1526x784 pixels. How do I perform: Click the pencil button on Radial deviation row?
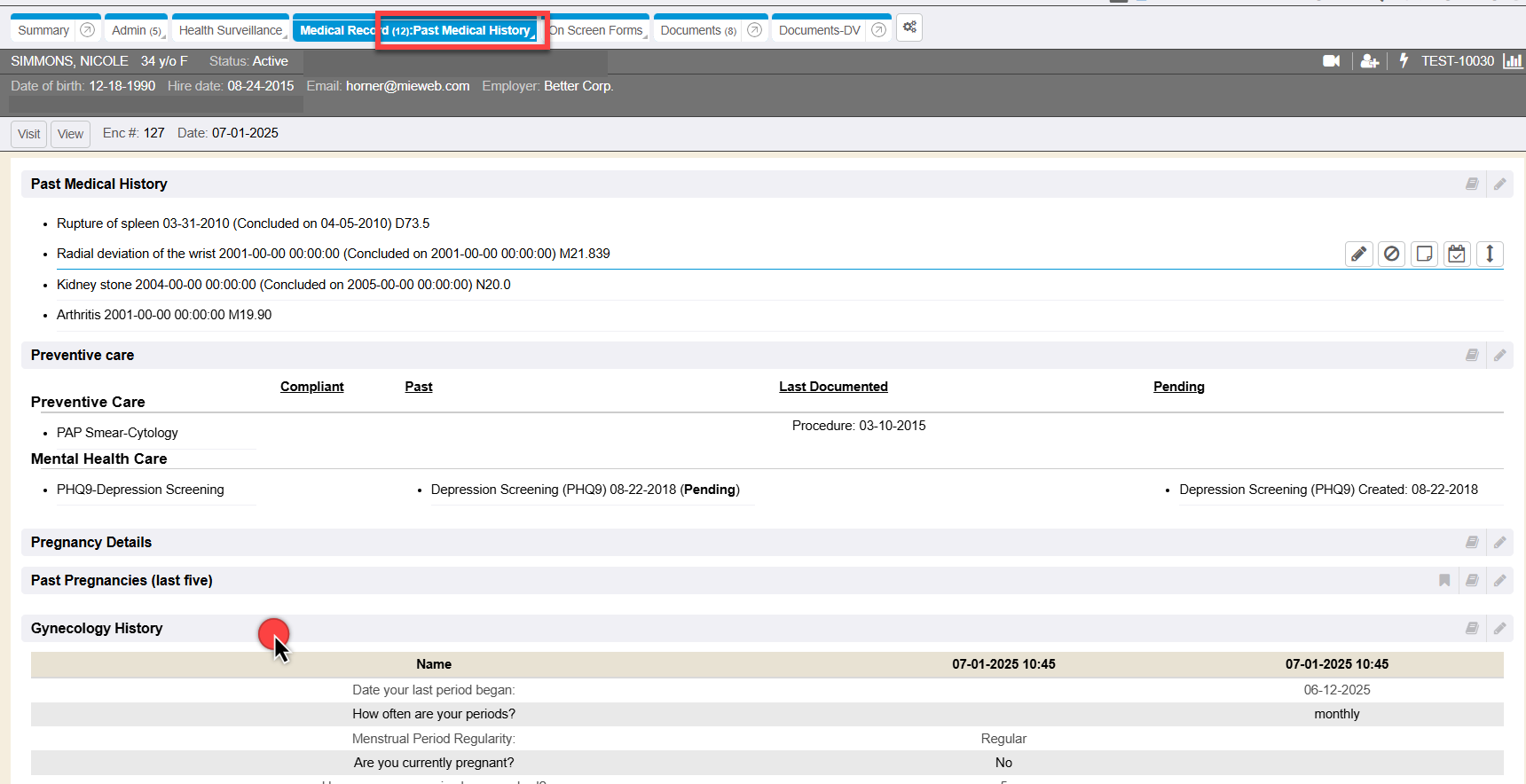[x=1358, y=255]
